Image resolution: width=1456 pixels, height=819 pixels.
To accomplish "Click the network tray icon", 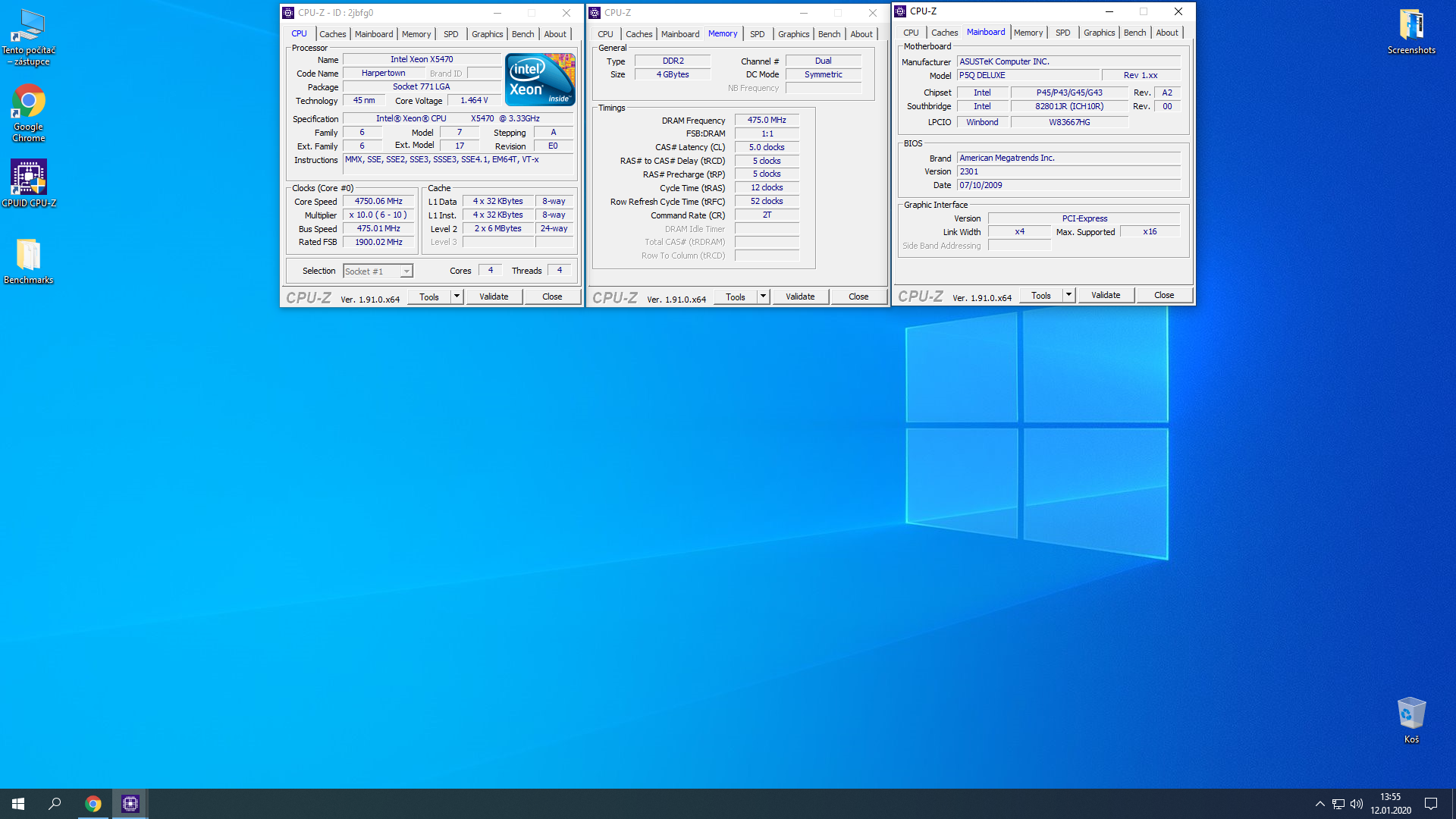I will pos(1338,804).
